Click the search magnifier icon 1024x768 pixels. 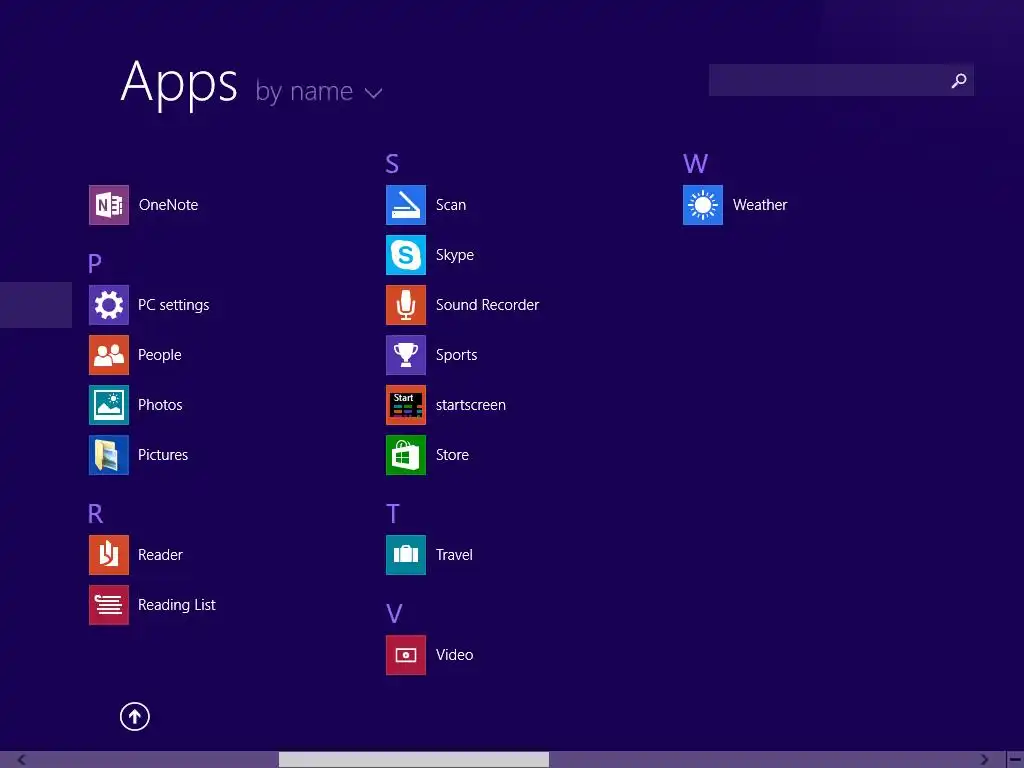[959, 80]
